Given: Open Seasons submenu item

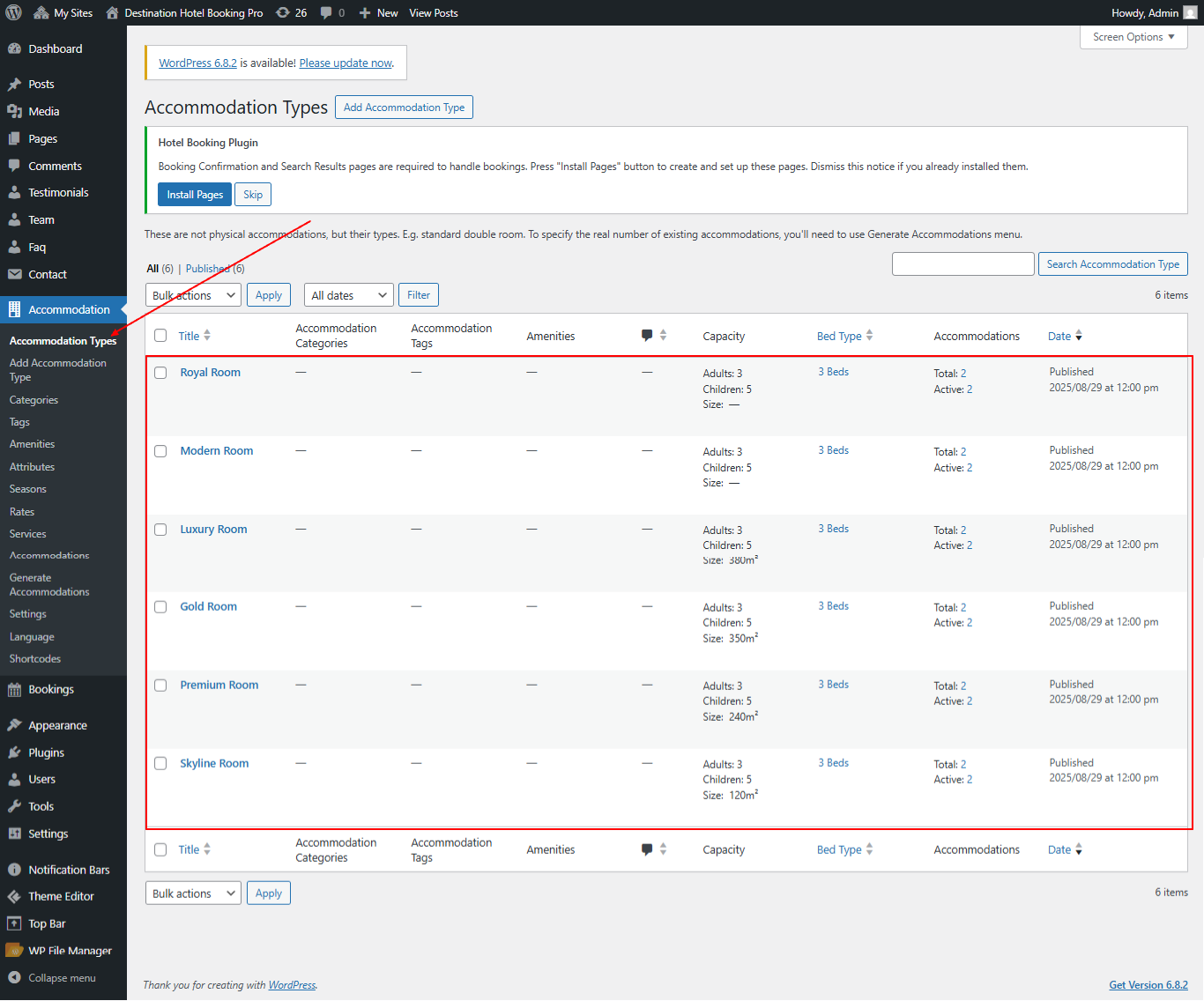Looking at the screenshot, I should point(28,489).
